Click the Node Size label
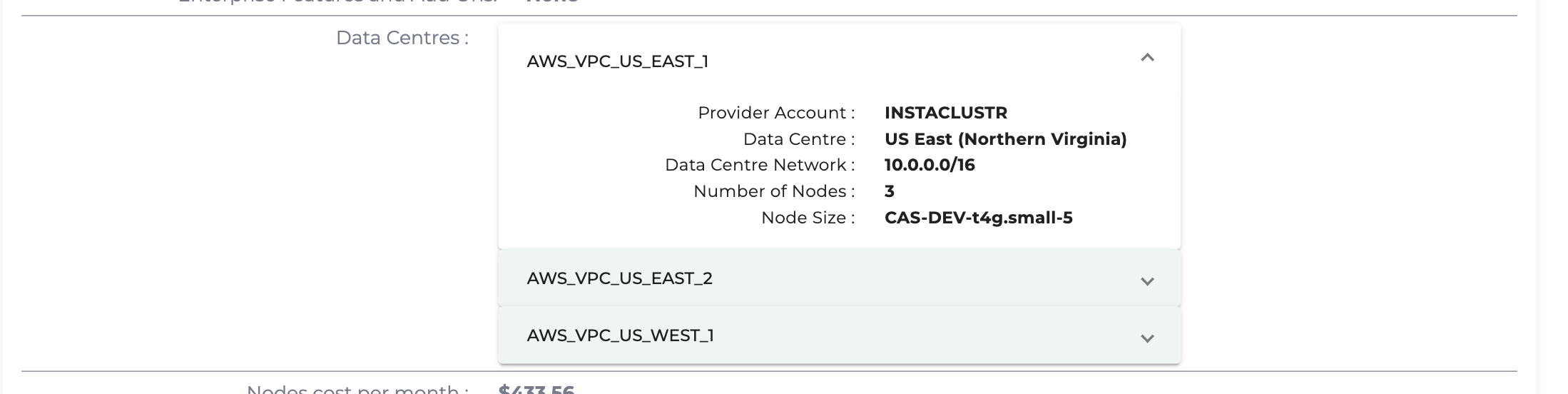 807,218
